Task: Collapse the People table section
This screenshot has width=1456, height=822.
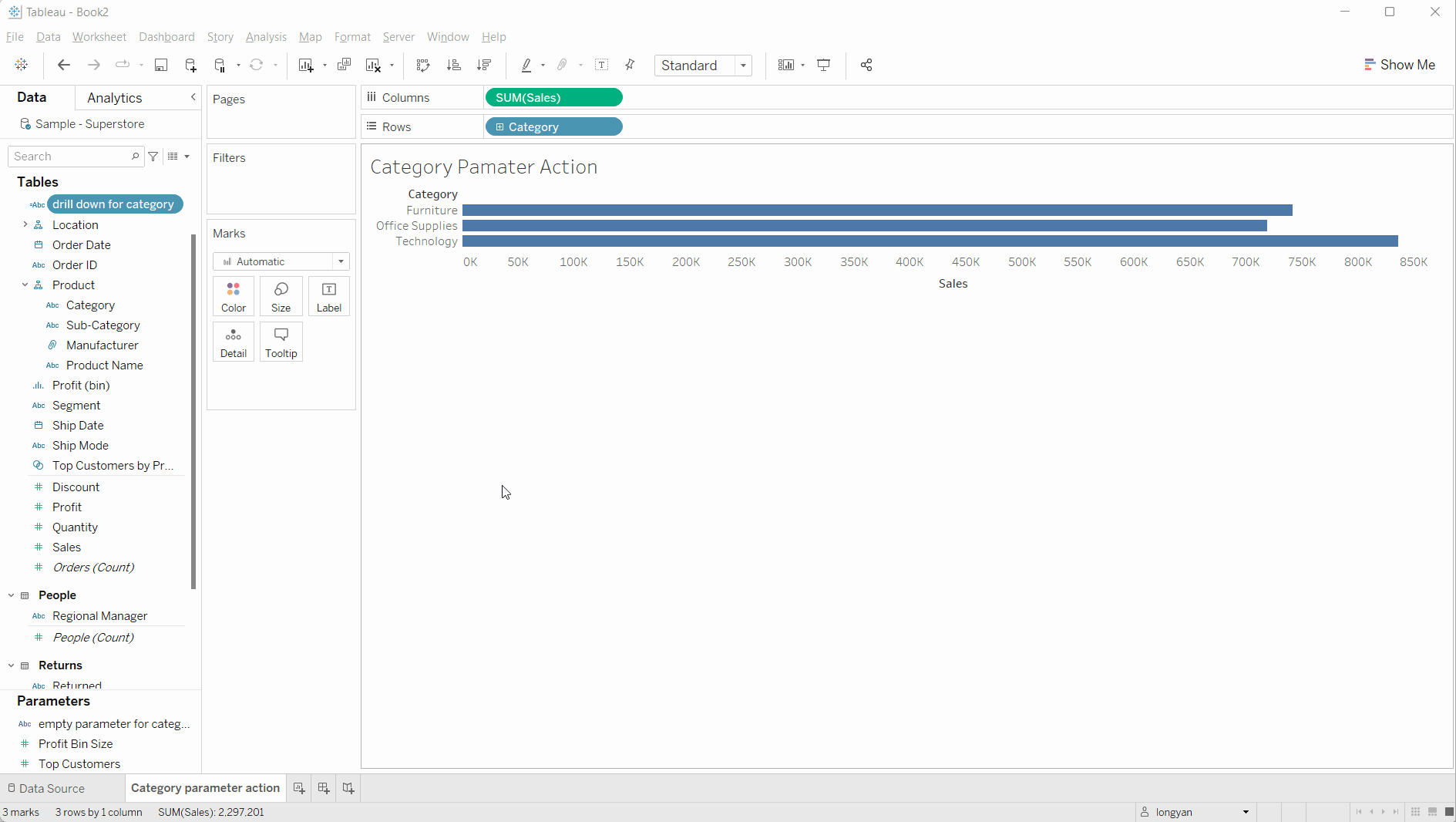Action: pos(11,595)
